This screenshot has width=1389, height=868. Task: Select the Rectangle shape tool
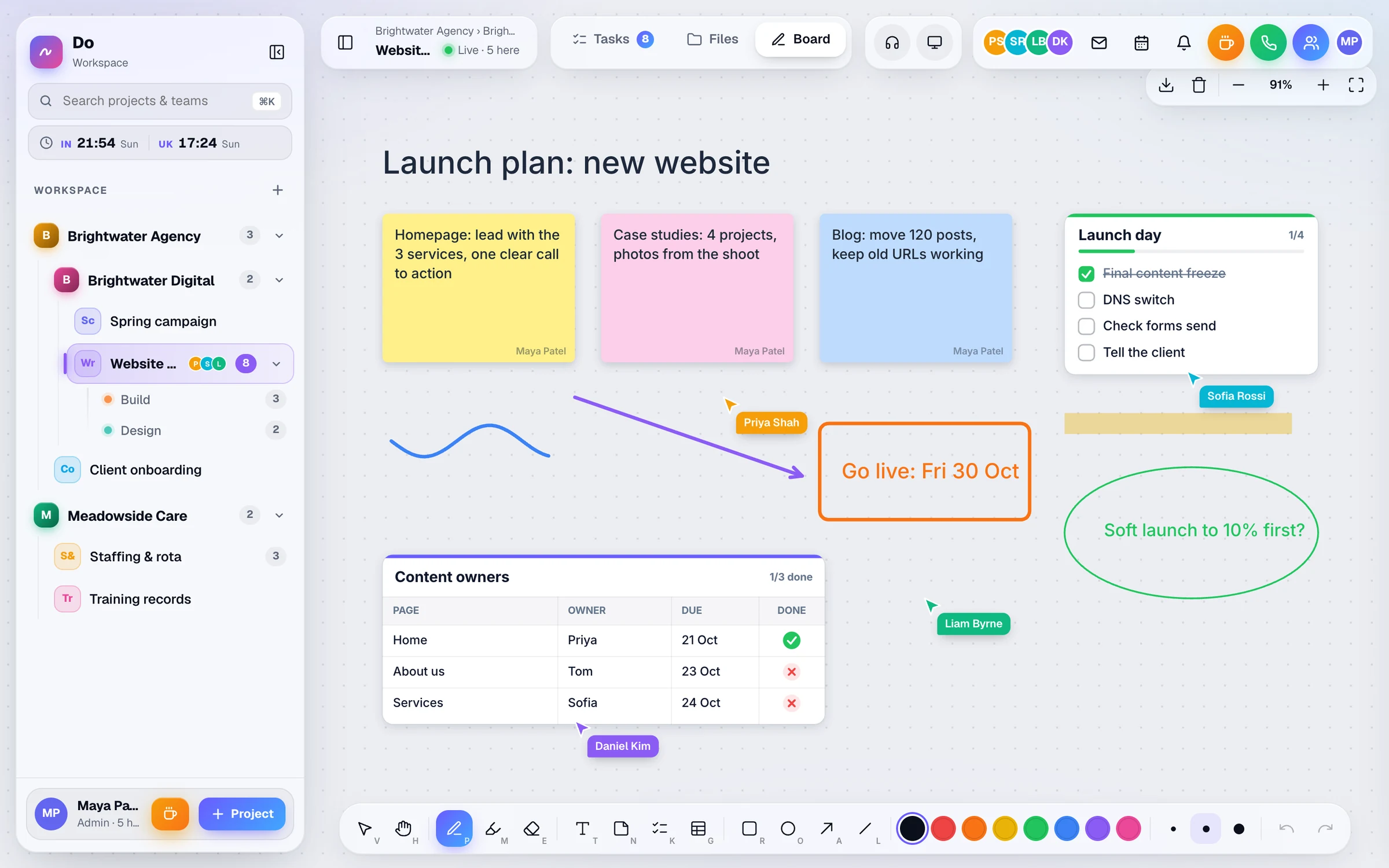(749, 829)
